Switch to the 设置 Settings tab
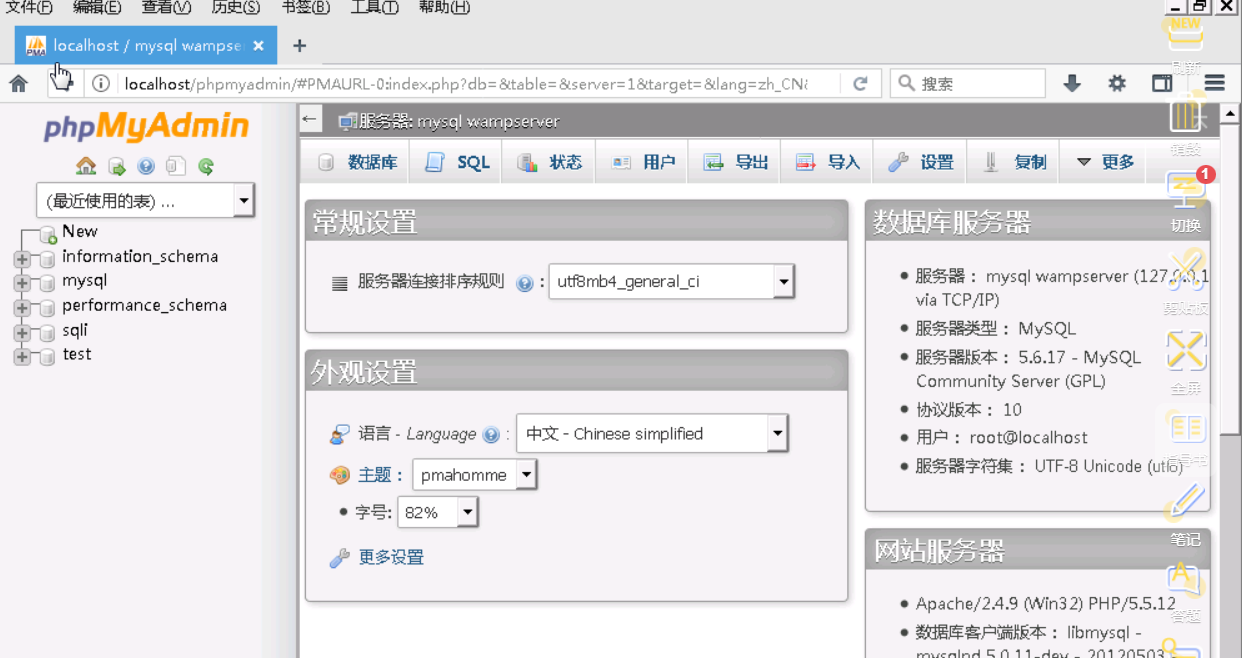Image resolution: width=1242 pixels, height=658 pixels. pyautogui.click(x=921, y=162)
